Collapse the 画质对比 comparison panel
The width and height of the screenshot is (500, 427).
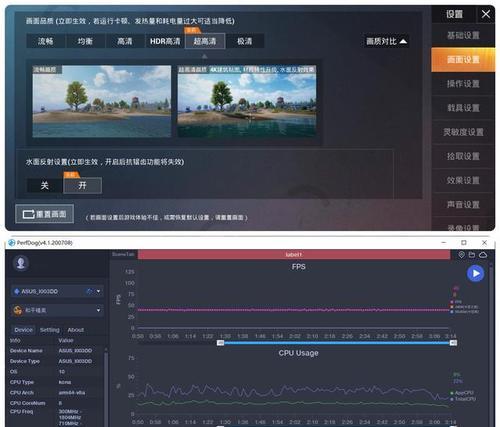click(x=386, y=41)
